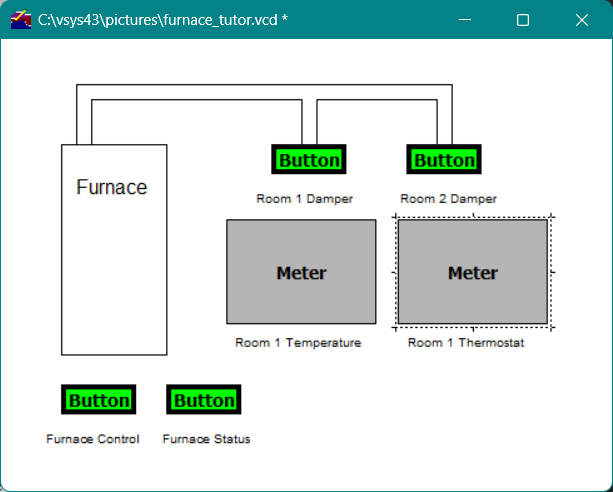Viewport: 613px width, 492px height.
Task: Close the furnace_tutor.vcd window
Action: [x=582, y=20]
